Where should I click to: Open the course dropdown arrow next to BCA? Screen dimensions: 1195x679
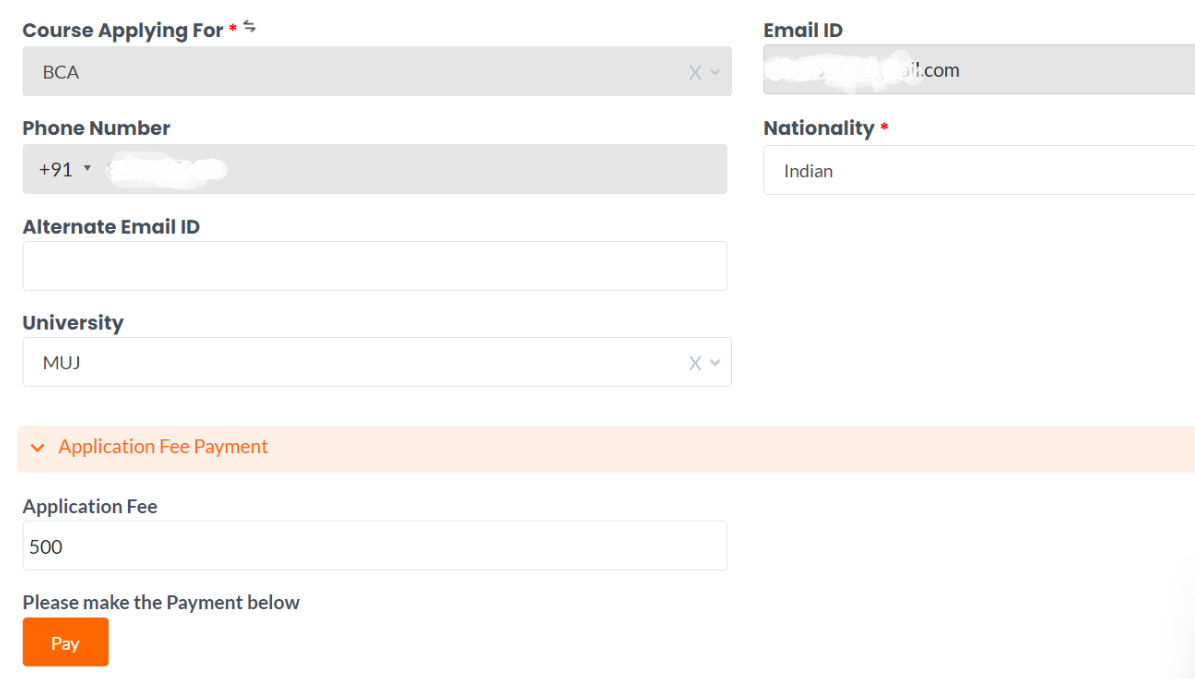point(715,73)
